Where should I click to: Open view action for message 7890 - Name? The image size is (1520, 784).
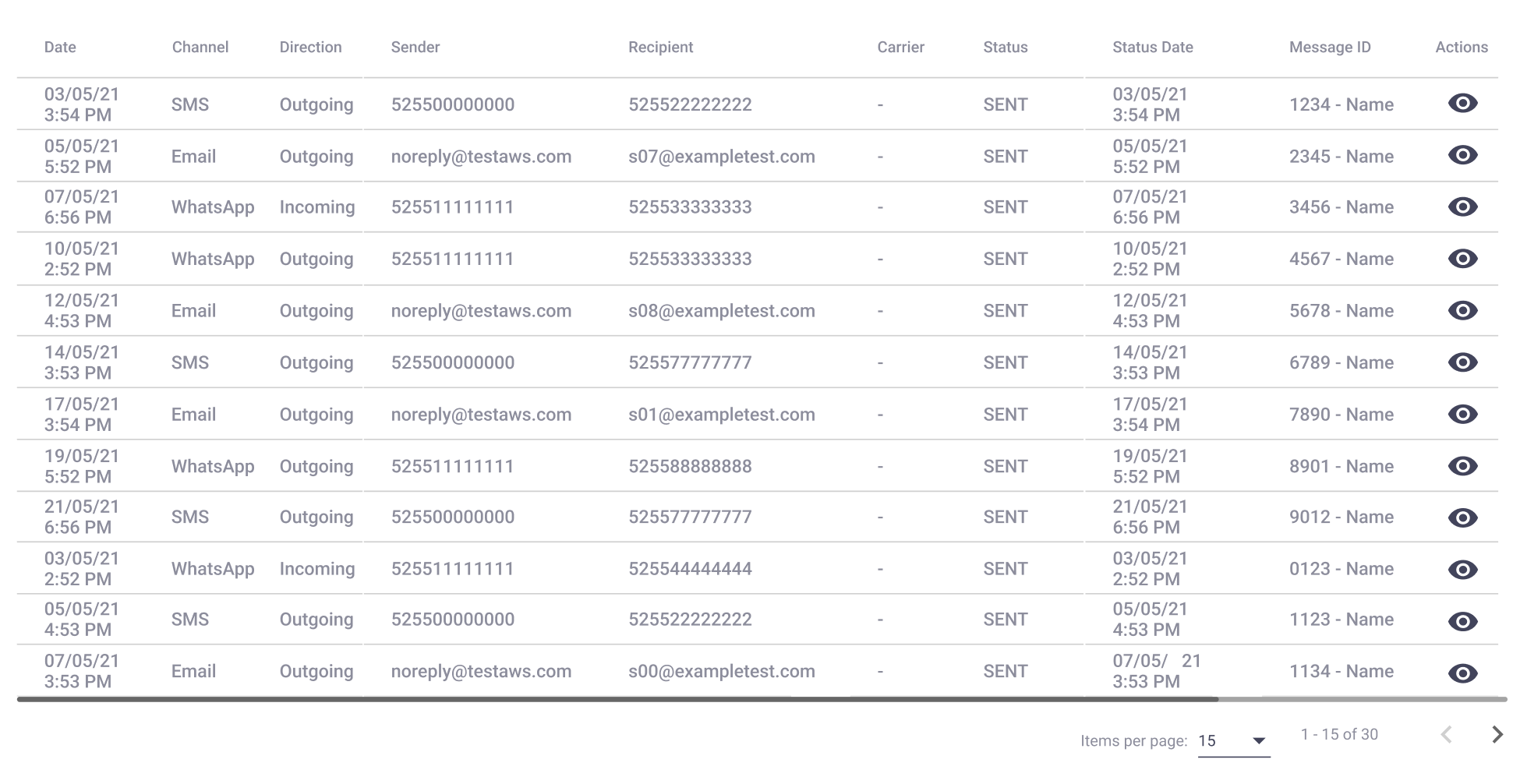(1462, 414)
